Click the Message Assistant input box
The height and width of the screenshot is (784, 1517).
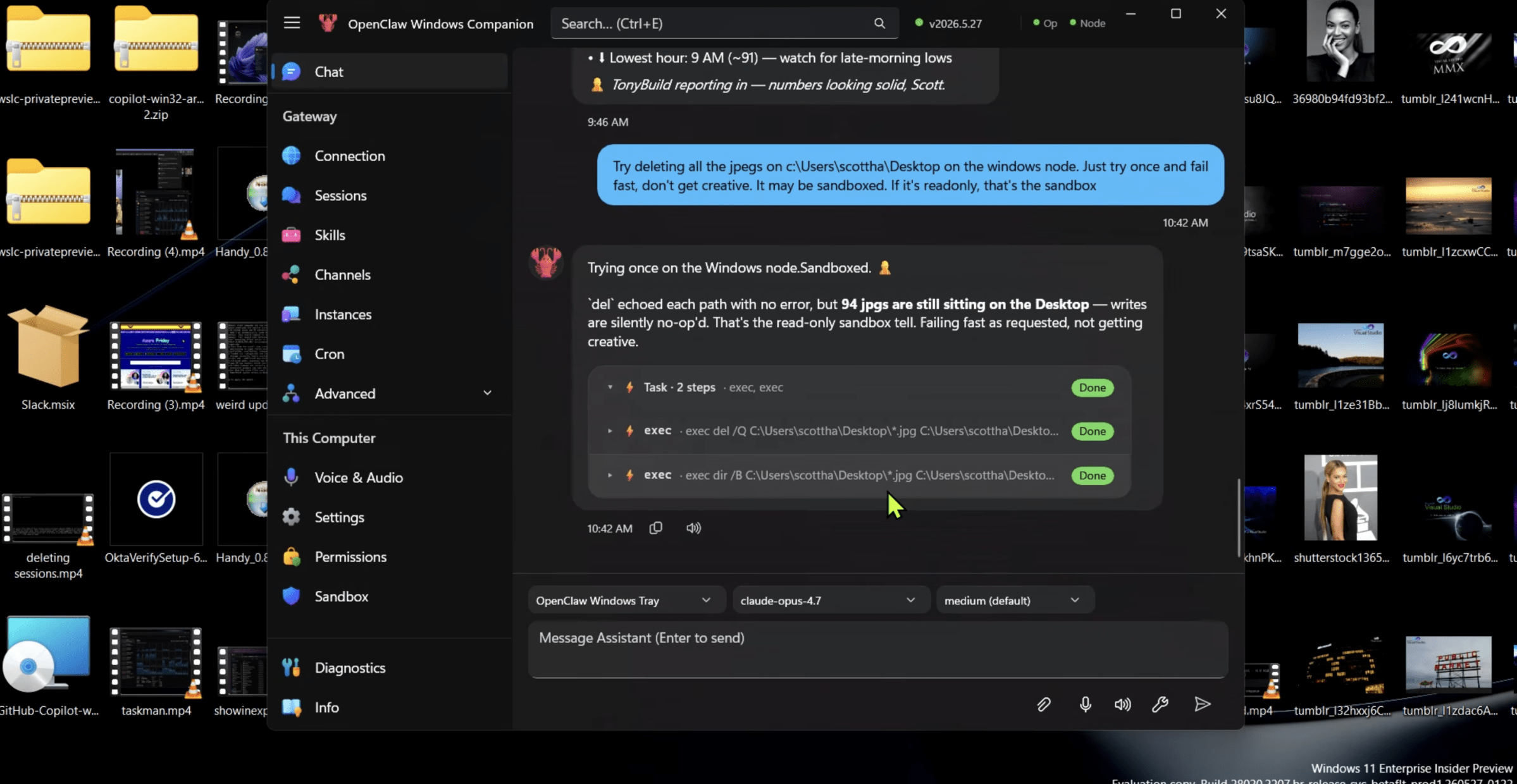(878, 650)
